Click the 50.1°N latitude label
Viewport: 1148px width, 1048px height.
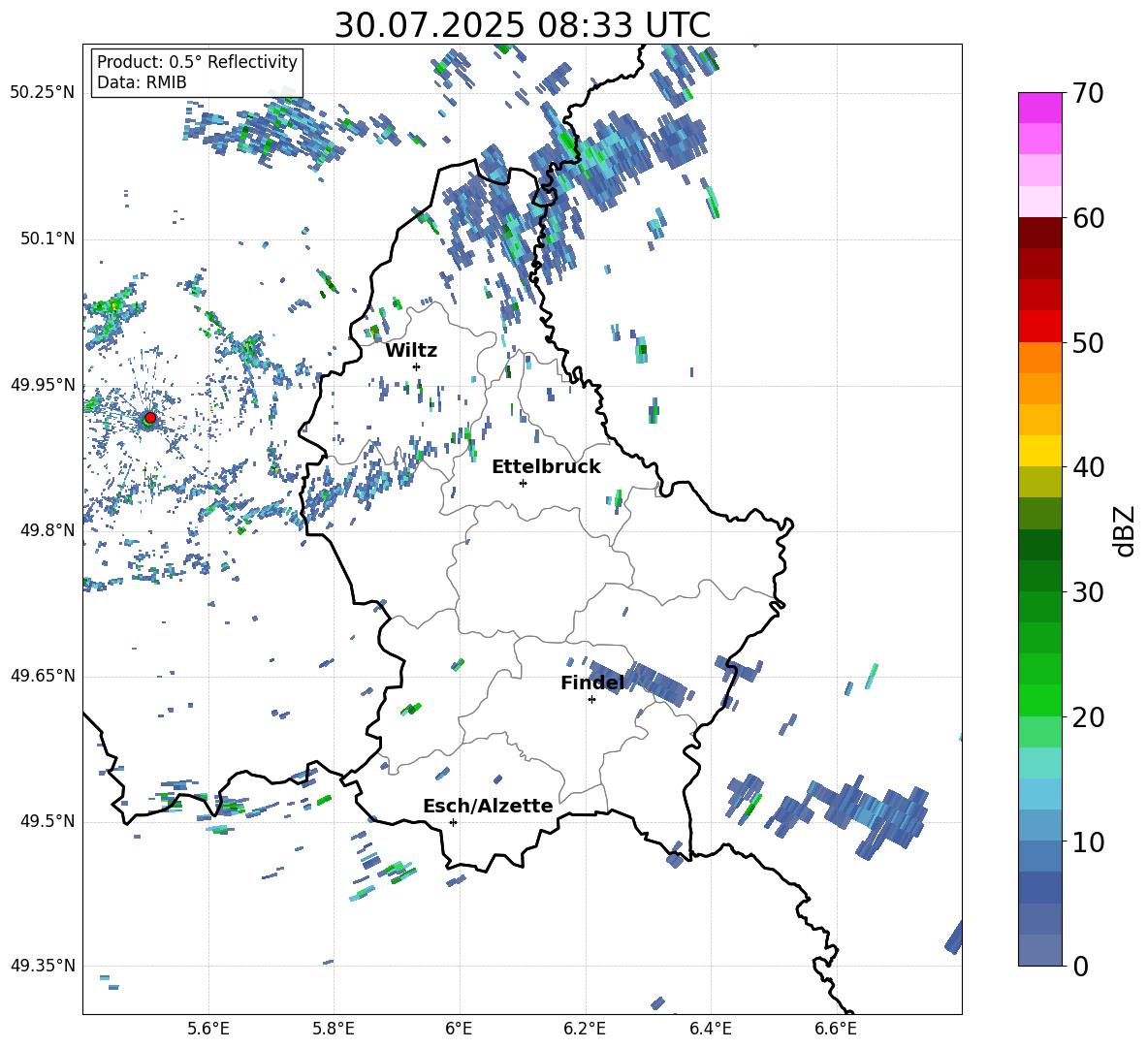click(47, 238)
